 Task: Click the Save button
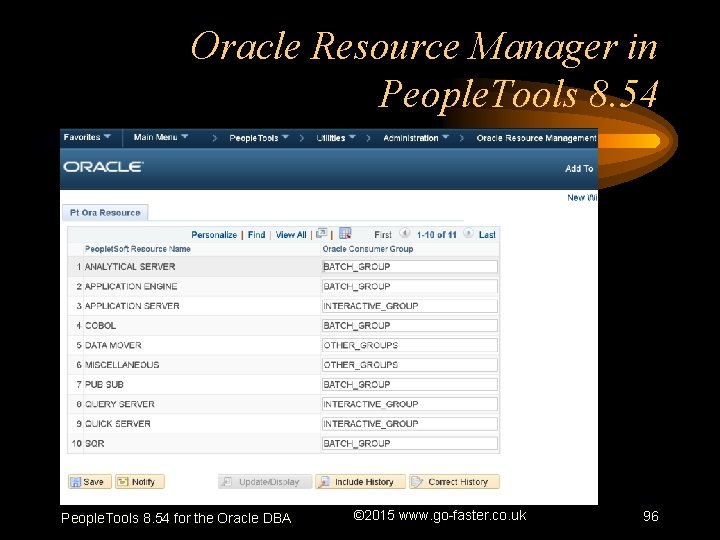(x=90, y=482)
